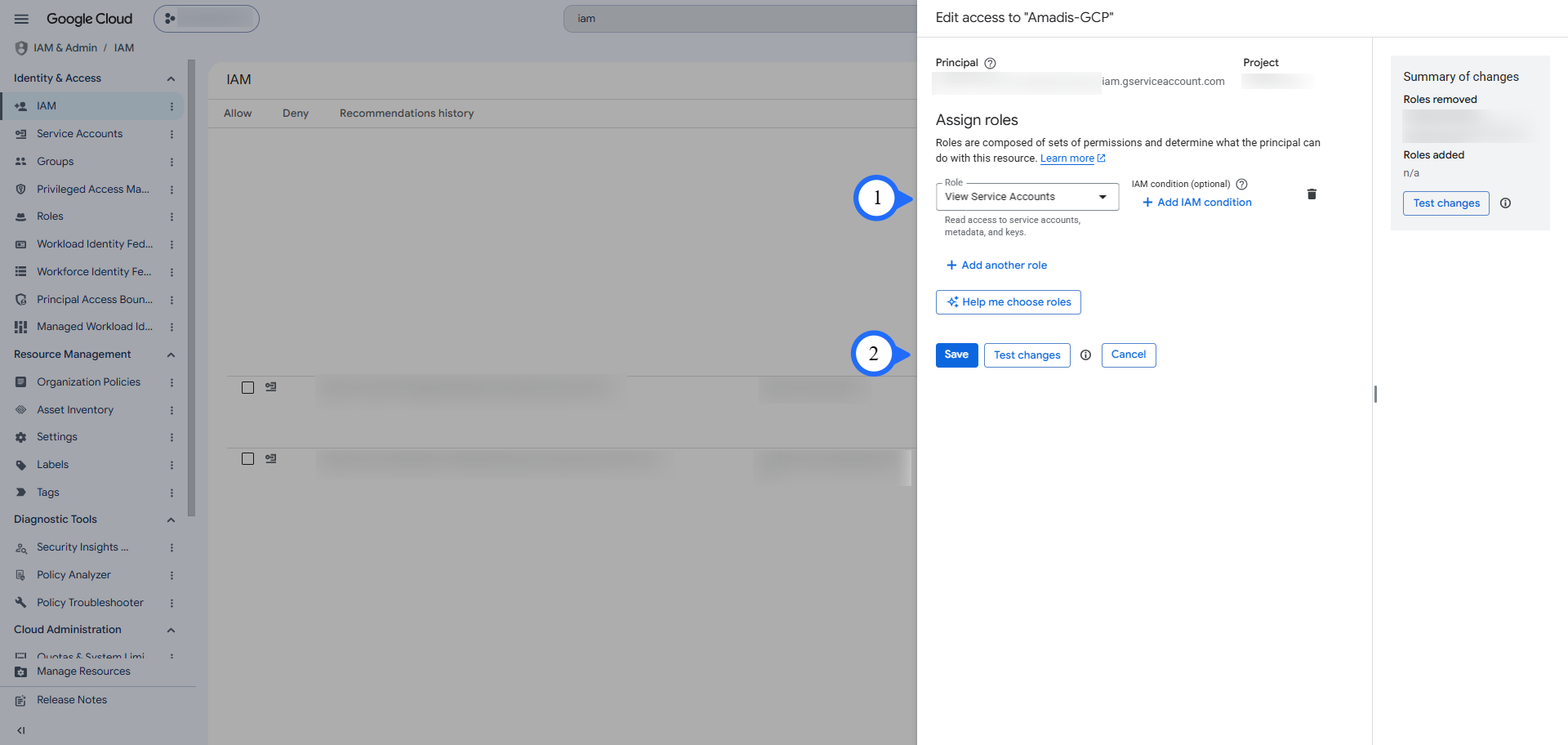Open more options for Service Accounts item
1568x745 pixels.
[x=171, y=134]
